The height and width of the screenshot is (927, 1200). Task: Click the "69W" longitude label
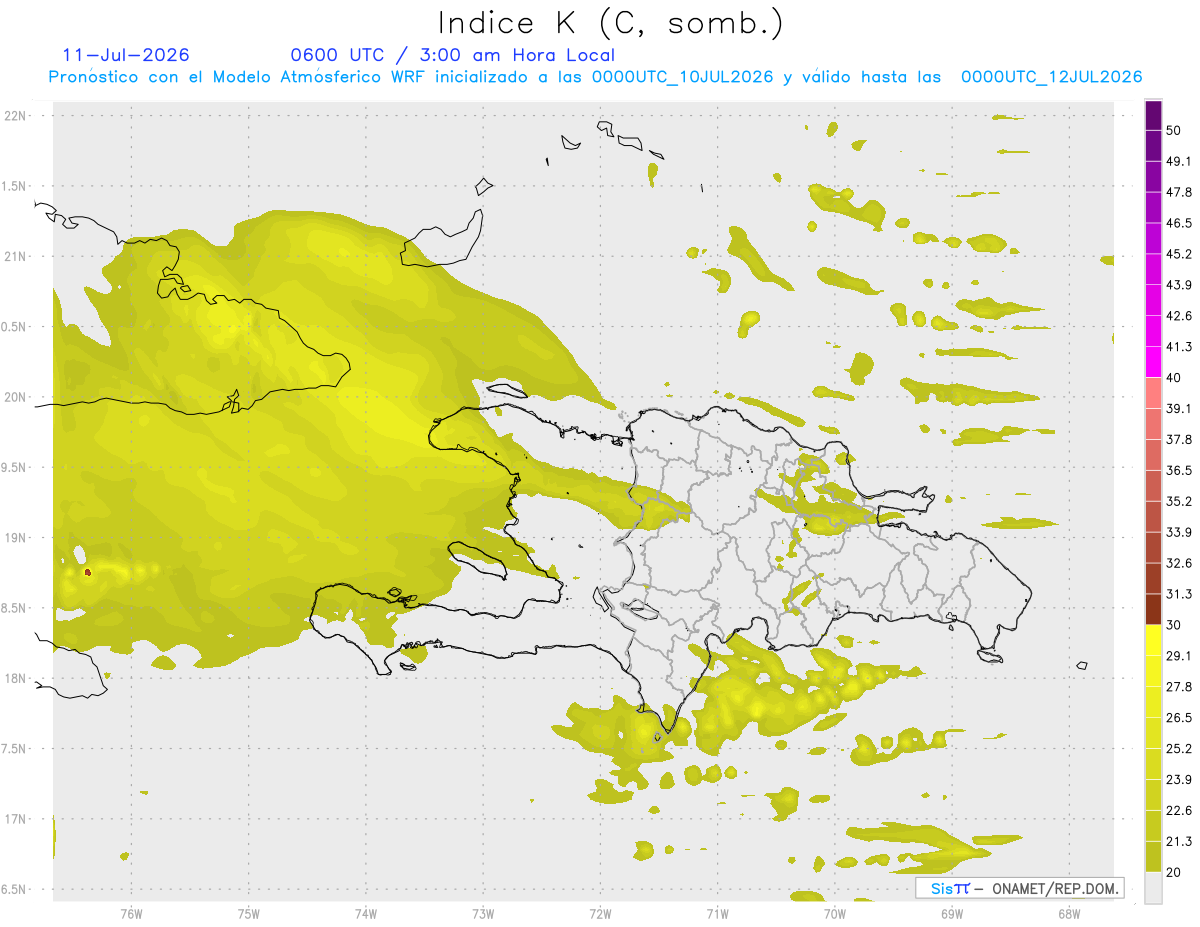tap(952, 913)
